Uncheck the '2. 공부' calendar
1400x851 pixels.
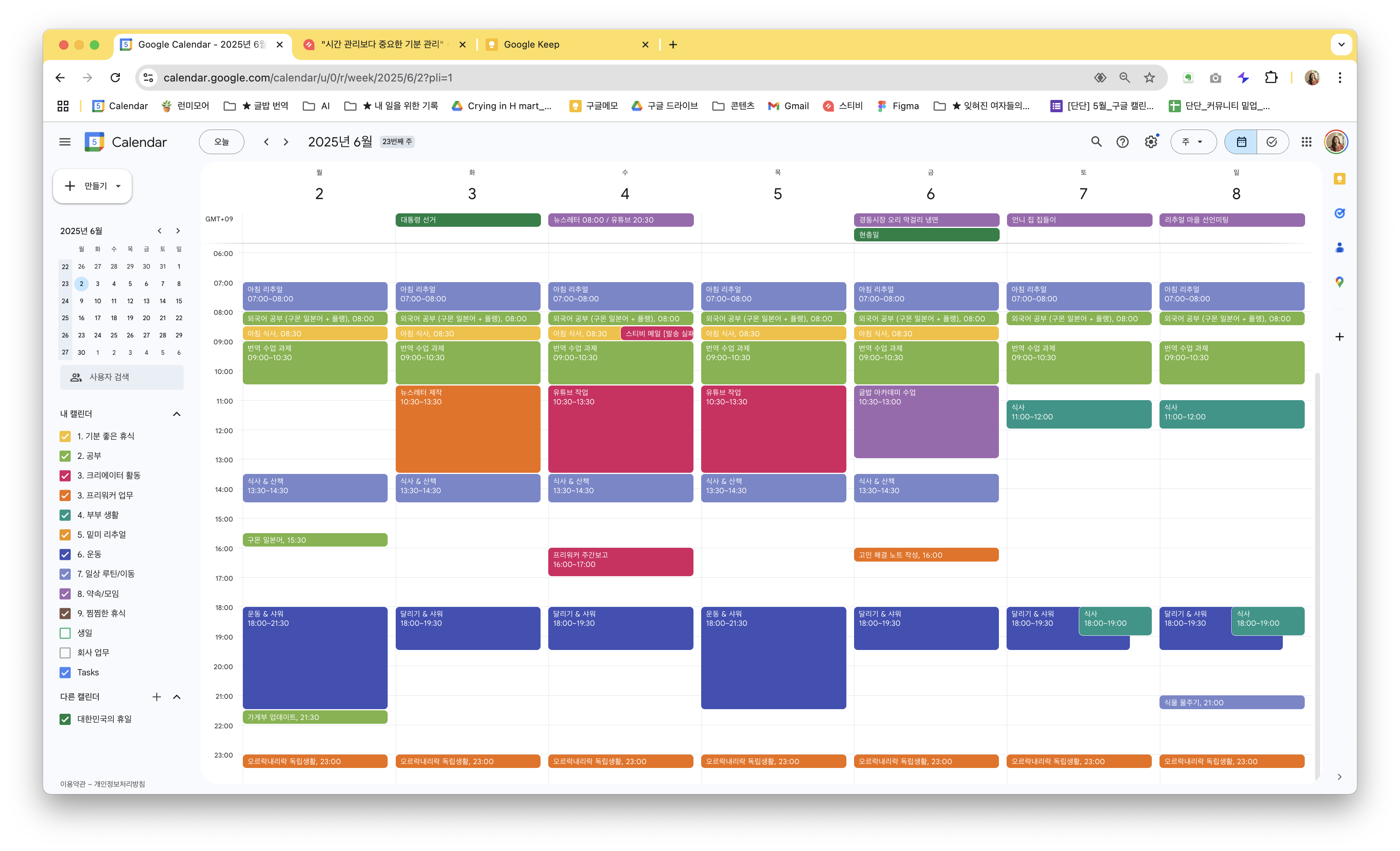pos(65,456)
